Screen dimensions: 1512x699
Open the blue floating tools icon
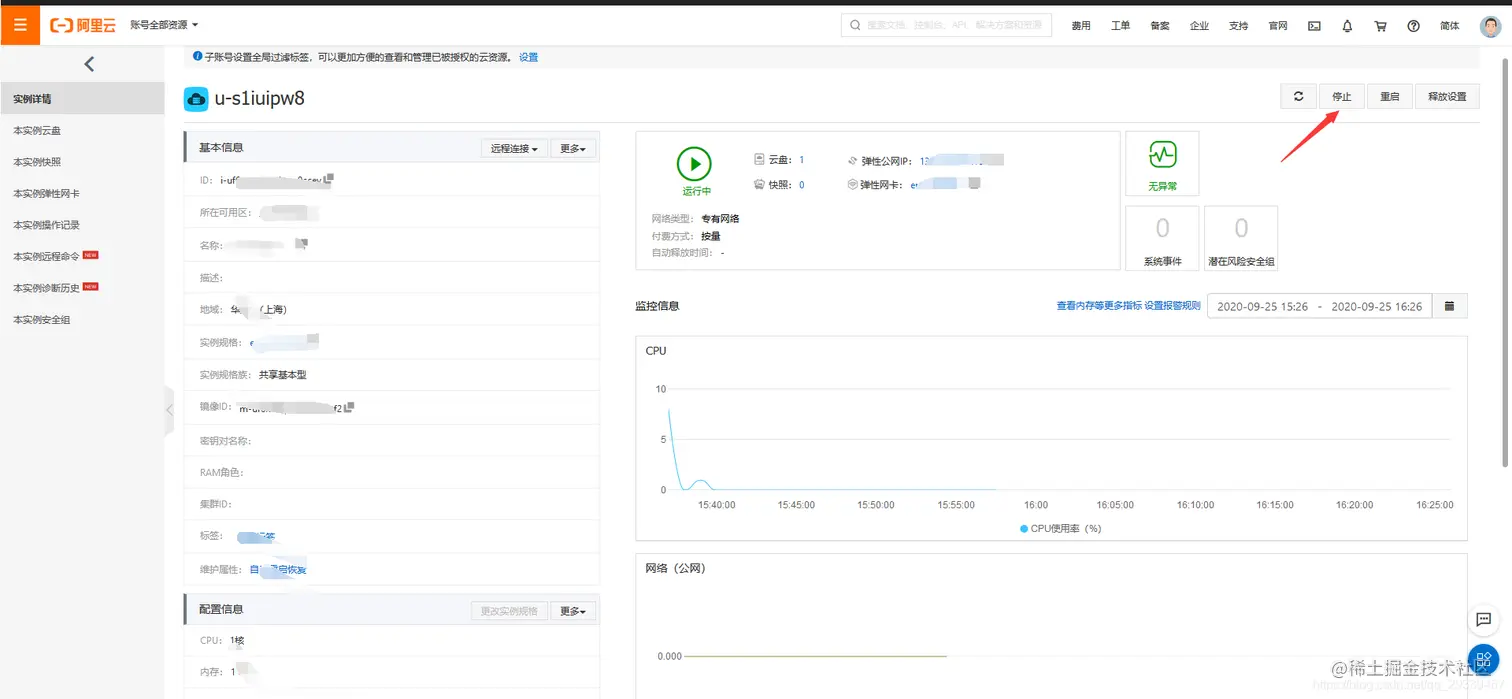point(1484,659)
